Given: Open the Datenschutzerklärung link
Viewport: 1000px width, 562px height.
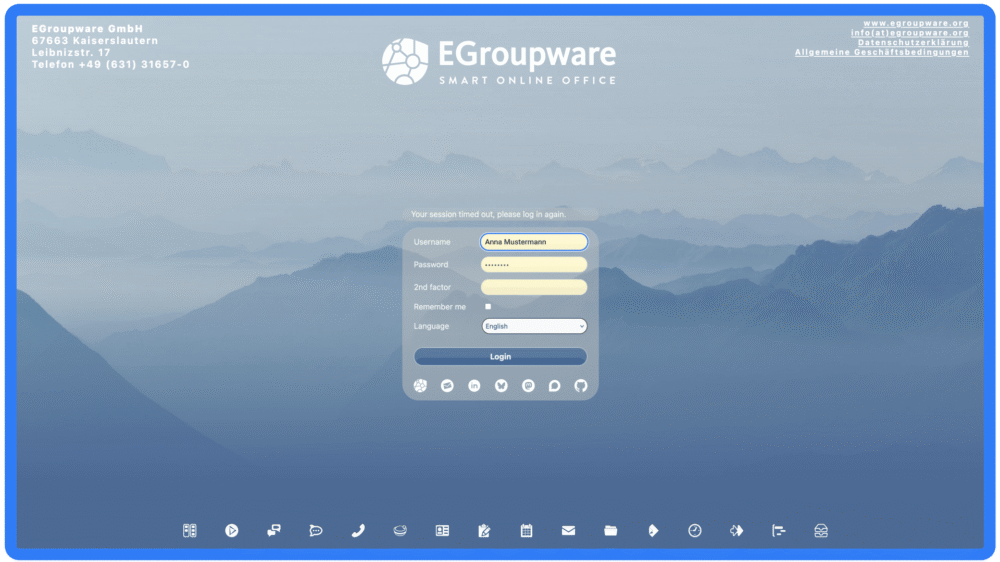Looking at the screenshot, I should coord(913,42).
